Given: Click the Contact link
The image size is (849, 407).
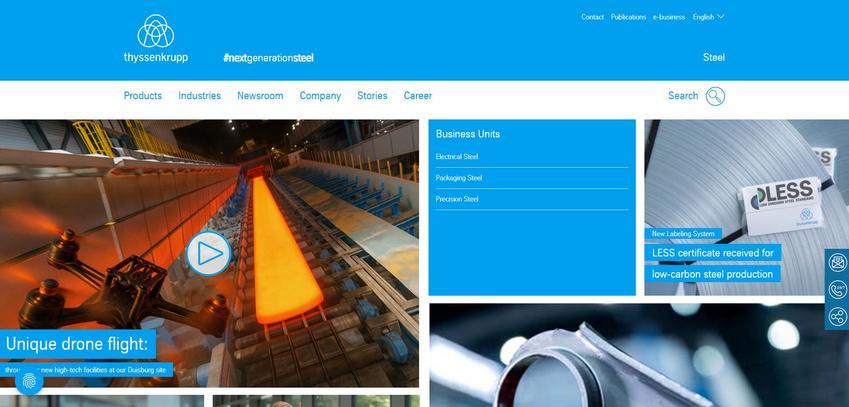Looking at the screenshot, I should [x=592, y=17].
